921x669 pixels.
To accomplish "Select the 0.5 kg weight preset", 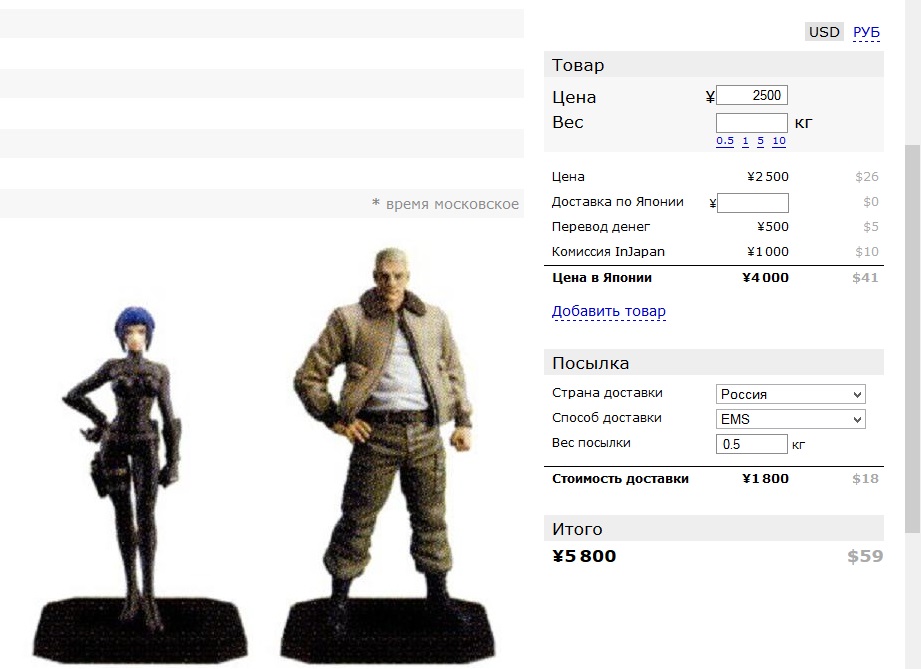I will point(725,141).
